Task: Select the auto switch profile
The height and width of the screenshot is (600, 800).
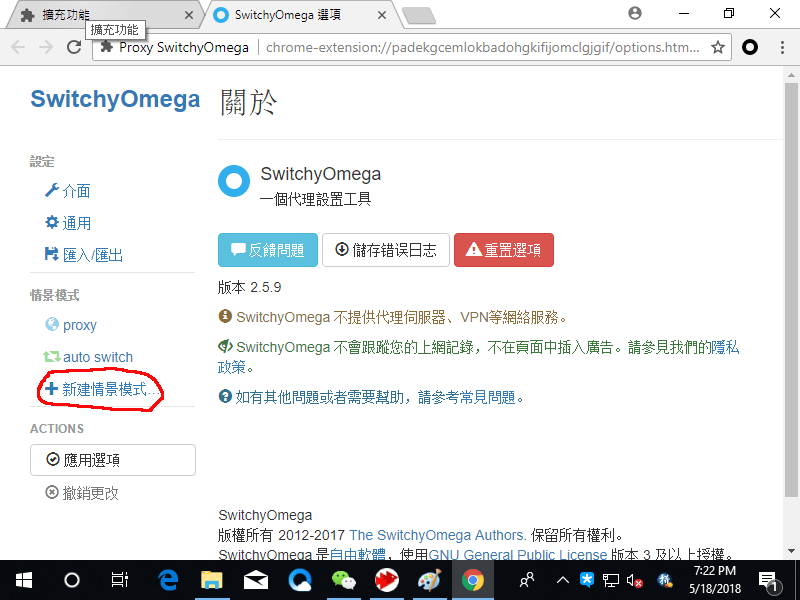Action: [88, 357]
